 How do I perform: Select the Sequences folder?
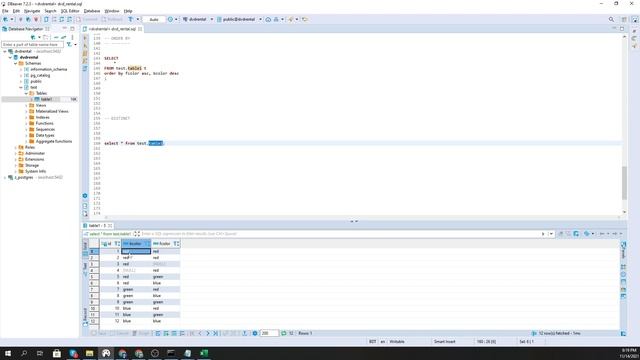[x=45, y=129]
